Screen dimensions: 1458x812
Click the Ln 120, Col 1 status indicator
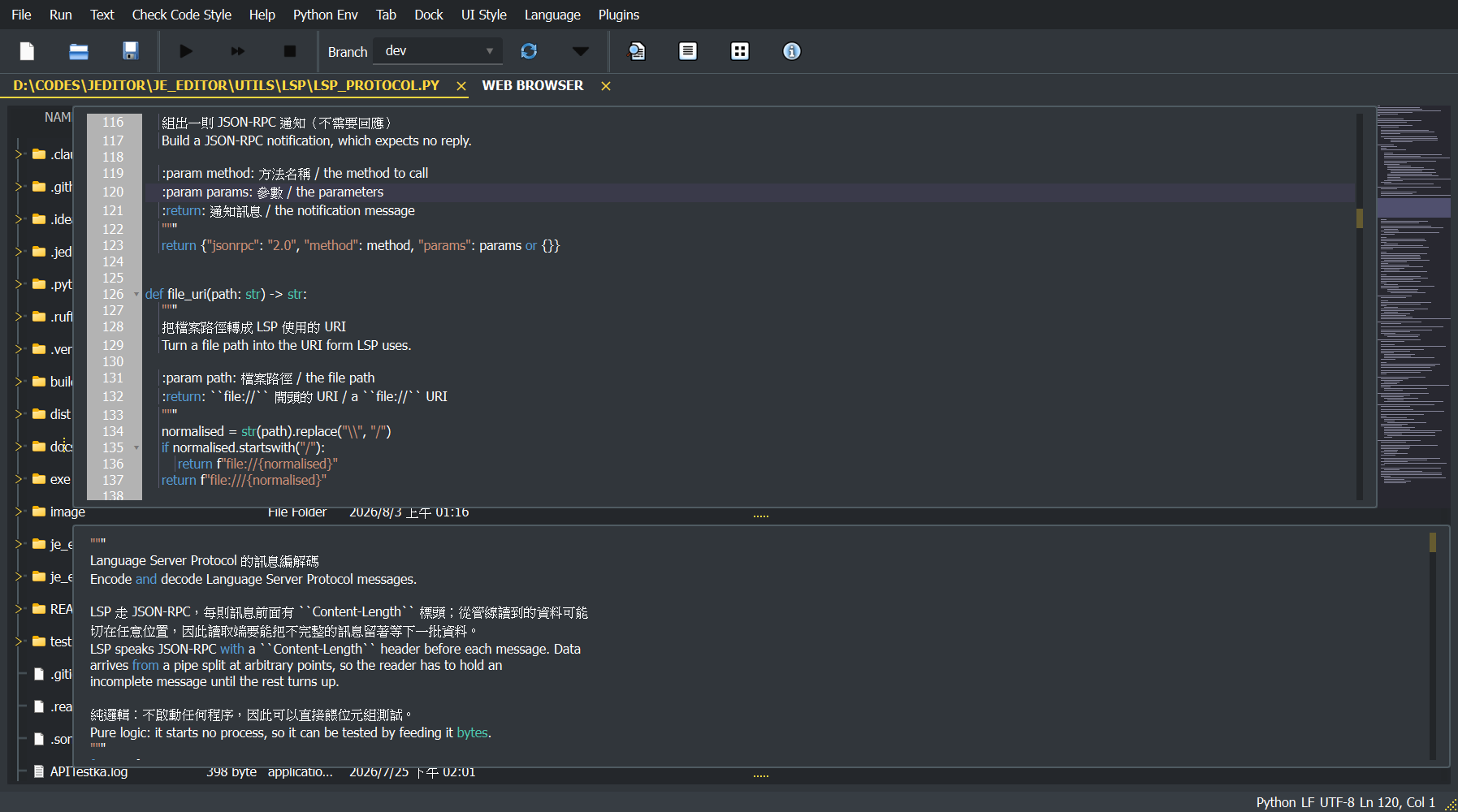[1398, 802]
